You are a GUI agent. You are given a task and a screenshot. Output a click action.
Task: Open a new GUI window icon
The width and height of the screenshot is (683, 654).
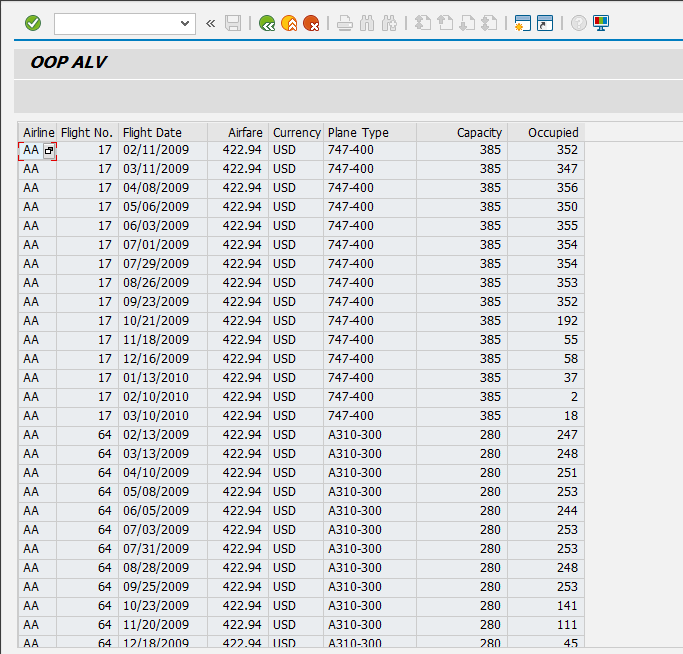coord(521,22)
